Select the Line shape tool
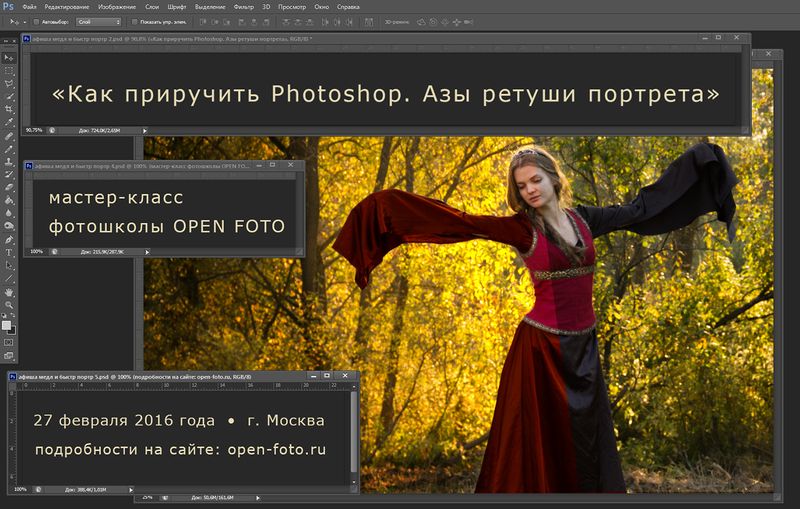The width and height of the screenshot is (800, 509). 9,278
